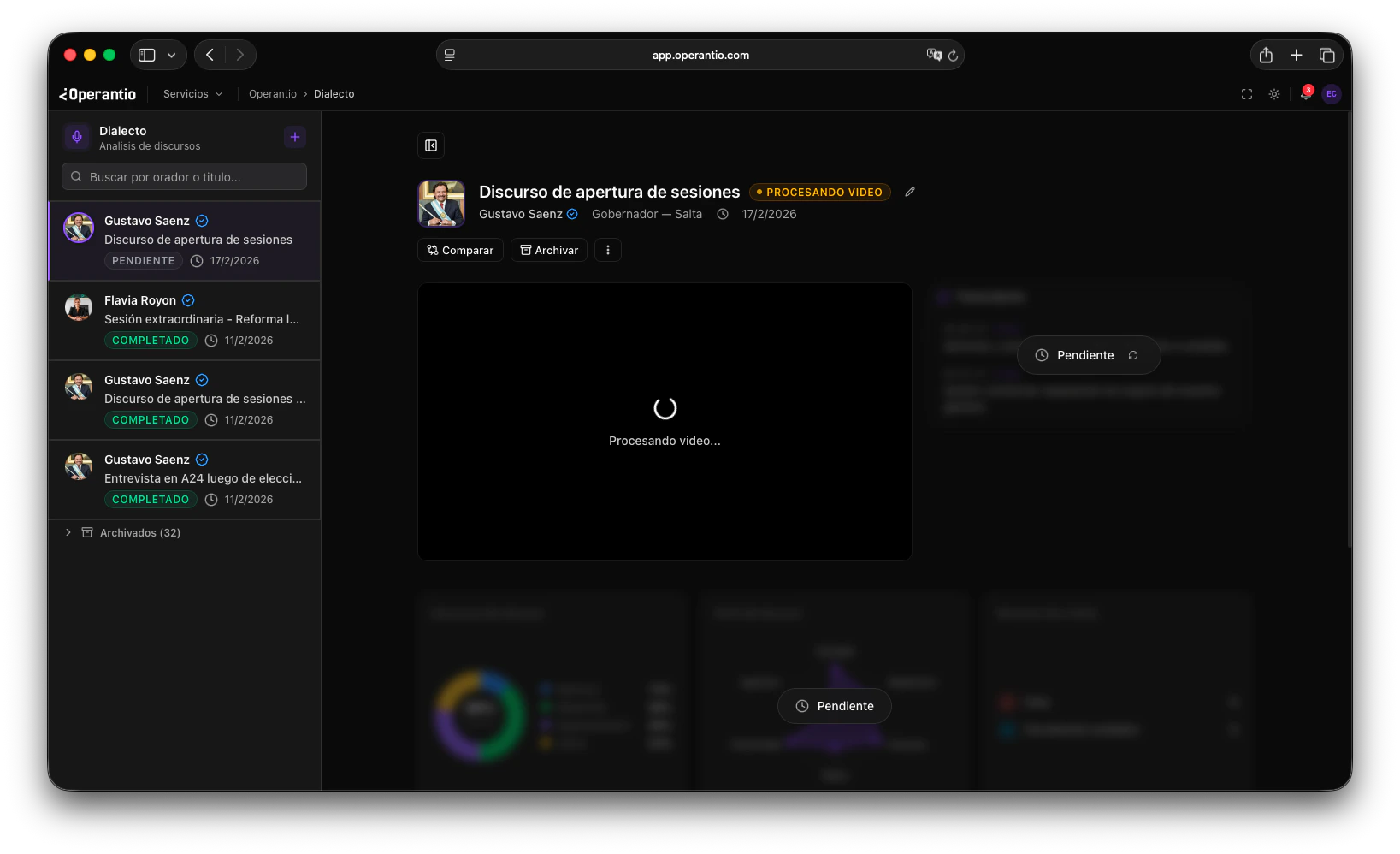Screen dimensions: 1400x854
Task: Click the Comparar button
Action: (460, 250)
